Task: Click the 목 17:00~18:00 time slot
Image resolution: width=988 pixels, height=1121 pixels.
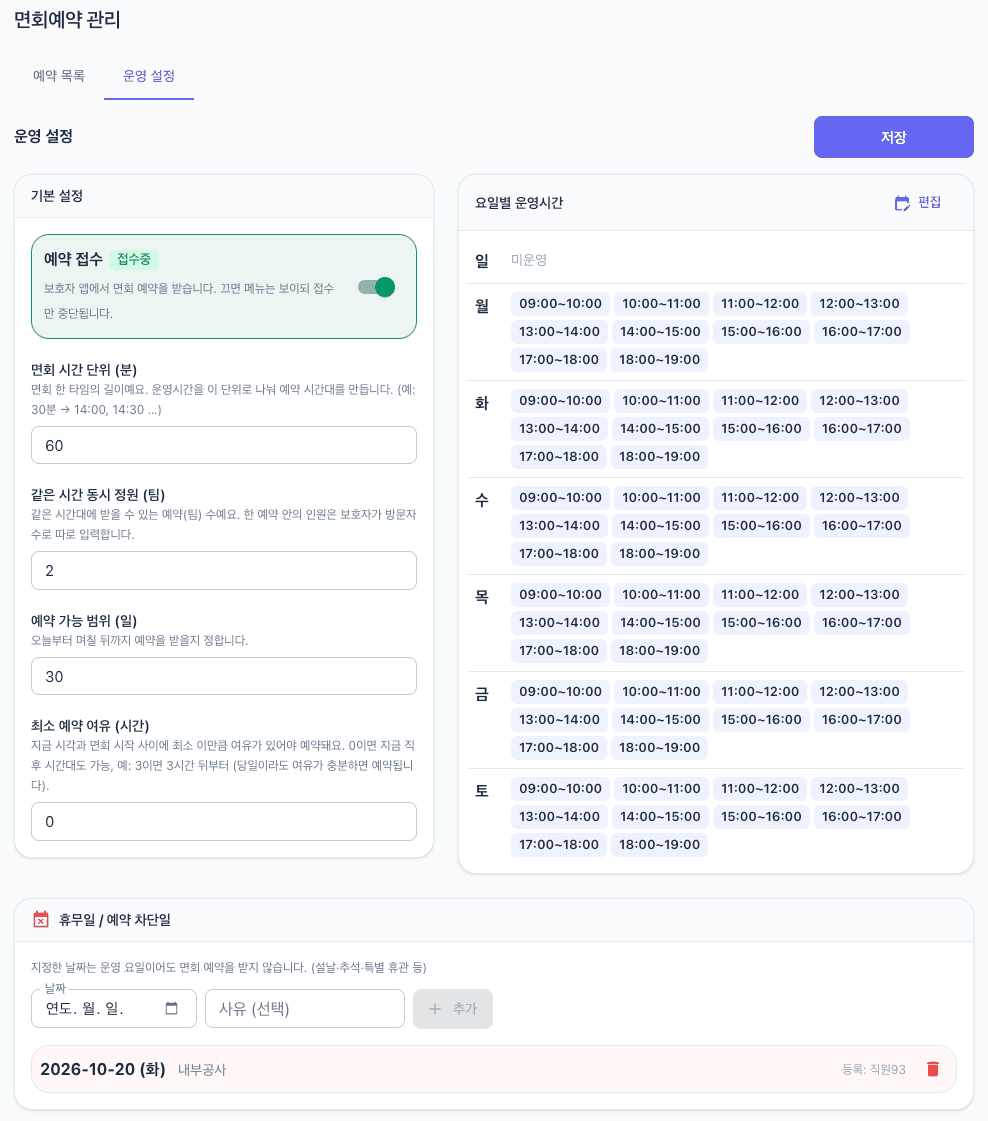Action: (559, 651)
